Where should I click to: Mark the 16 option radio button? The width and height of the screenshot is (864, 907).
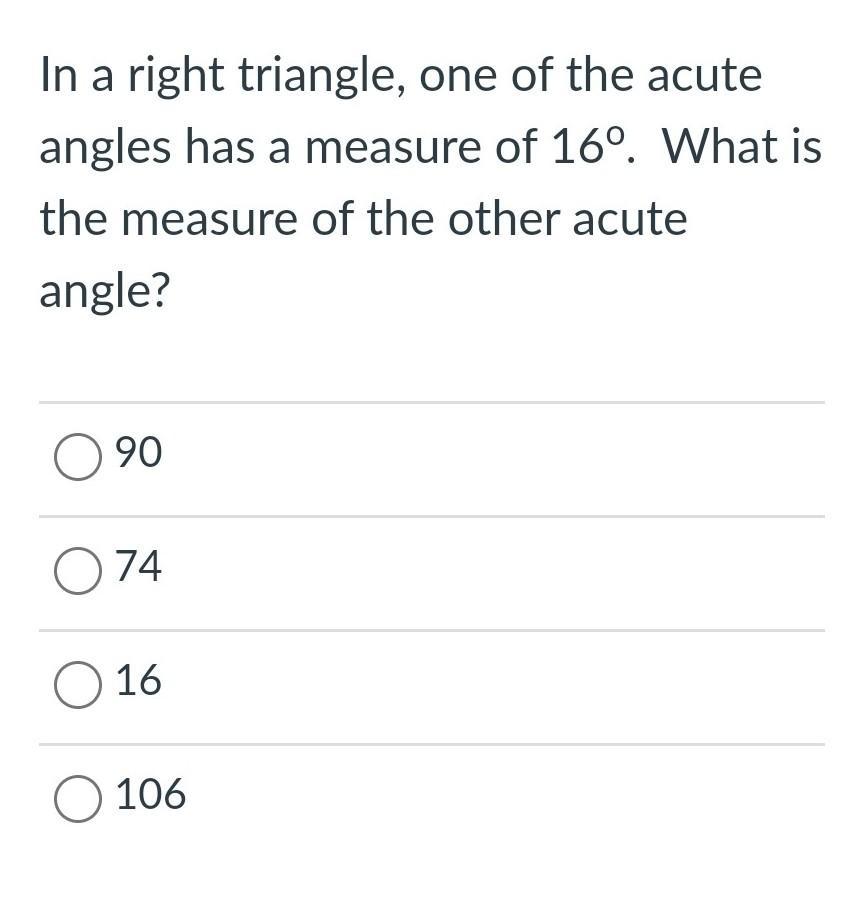coord(78,685)
